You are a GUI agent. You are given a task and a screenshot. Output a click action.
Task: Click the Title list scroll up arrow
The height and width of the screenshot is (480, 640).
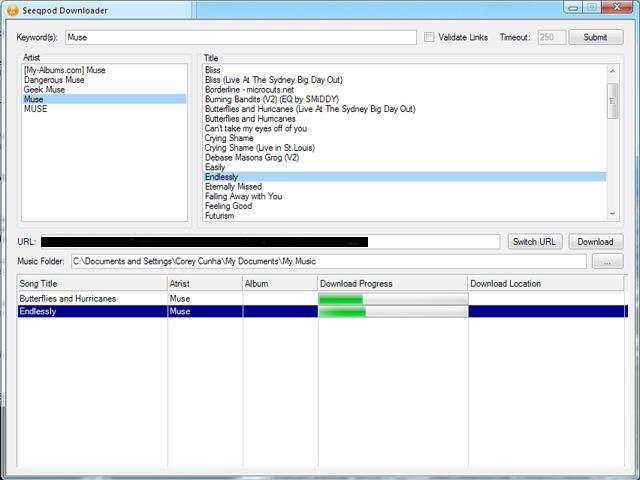coord(612,71)
